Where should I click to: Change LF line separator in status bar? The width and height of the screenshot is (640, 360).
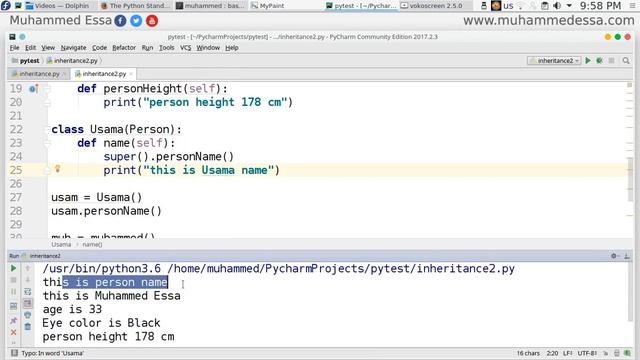pyautogui.click(x=567, y=353)
